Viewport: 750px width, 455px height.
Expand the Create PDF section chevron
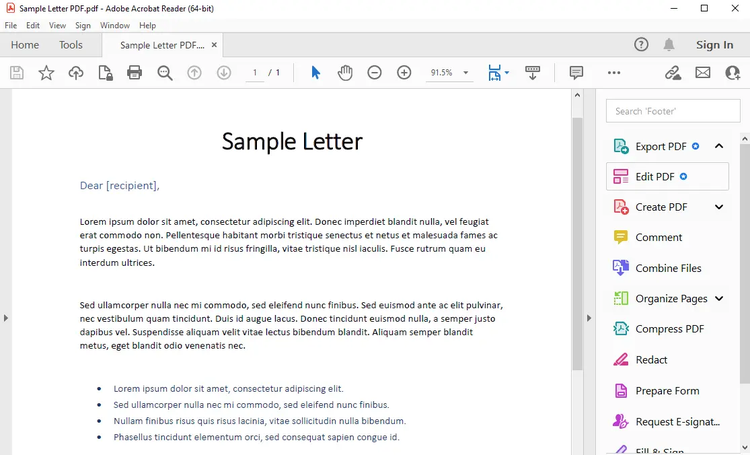(719, 207)
